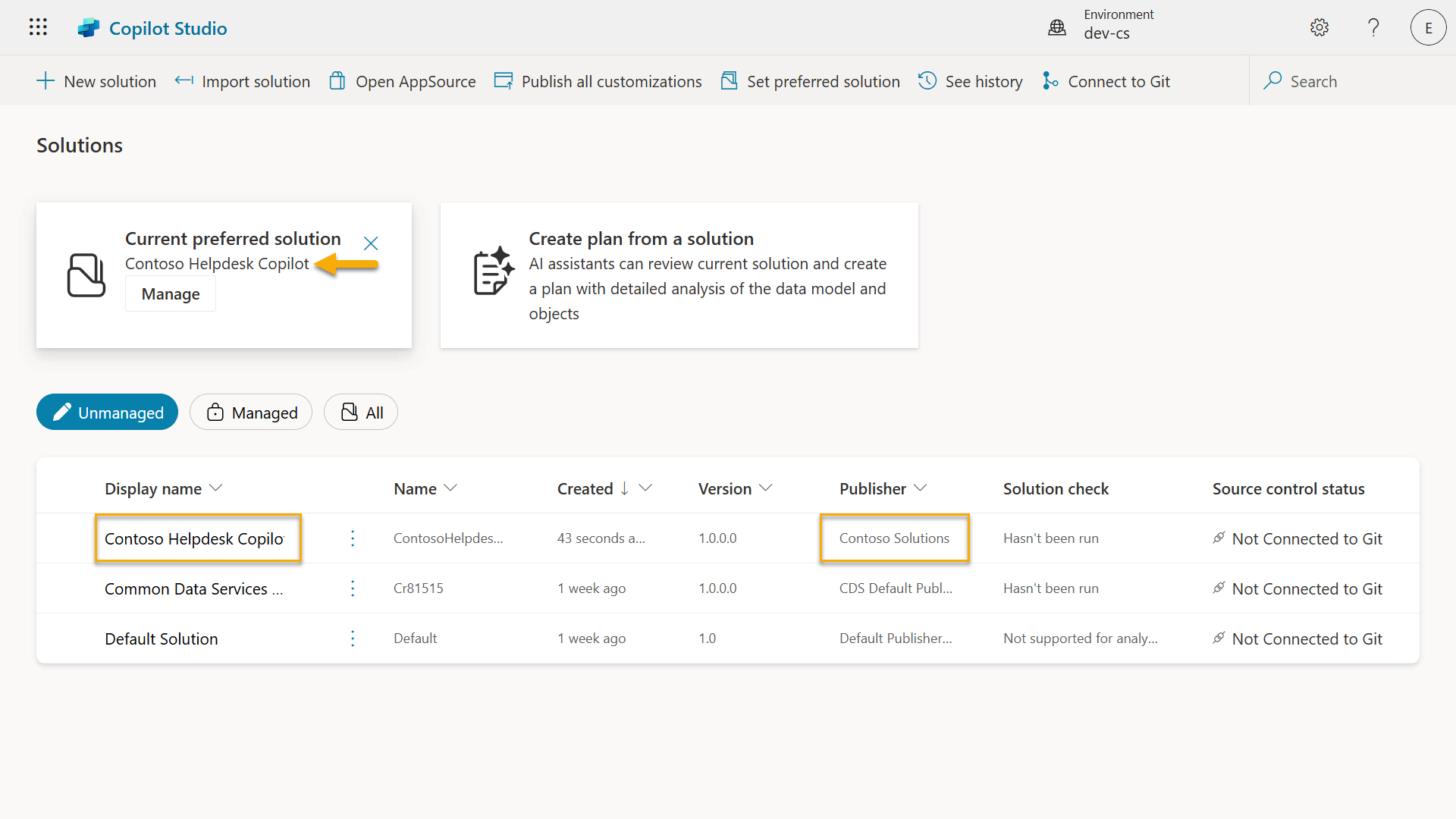Screen dimensions: 1456x819
Task: Click the Copilot Studio logo icon
Action: (x=89, y=28)
